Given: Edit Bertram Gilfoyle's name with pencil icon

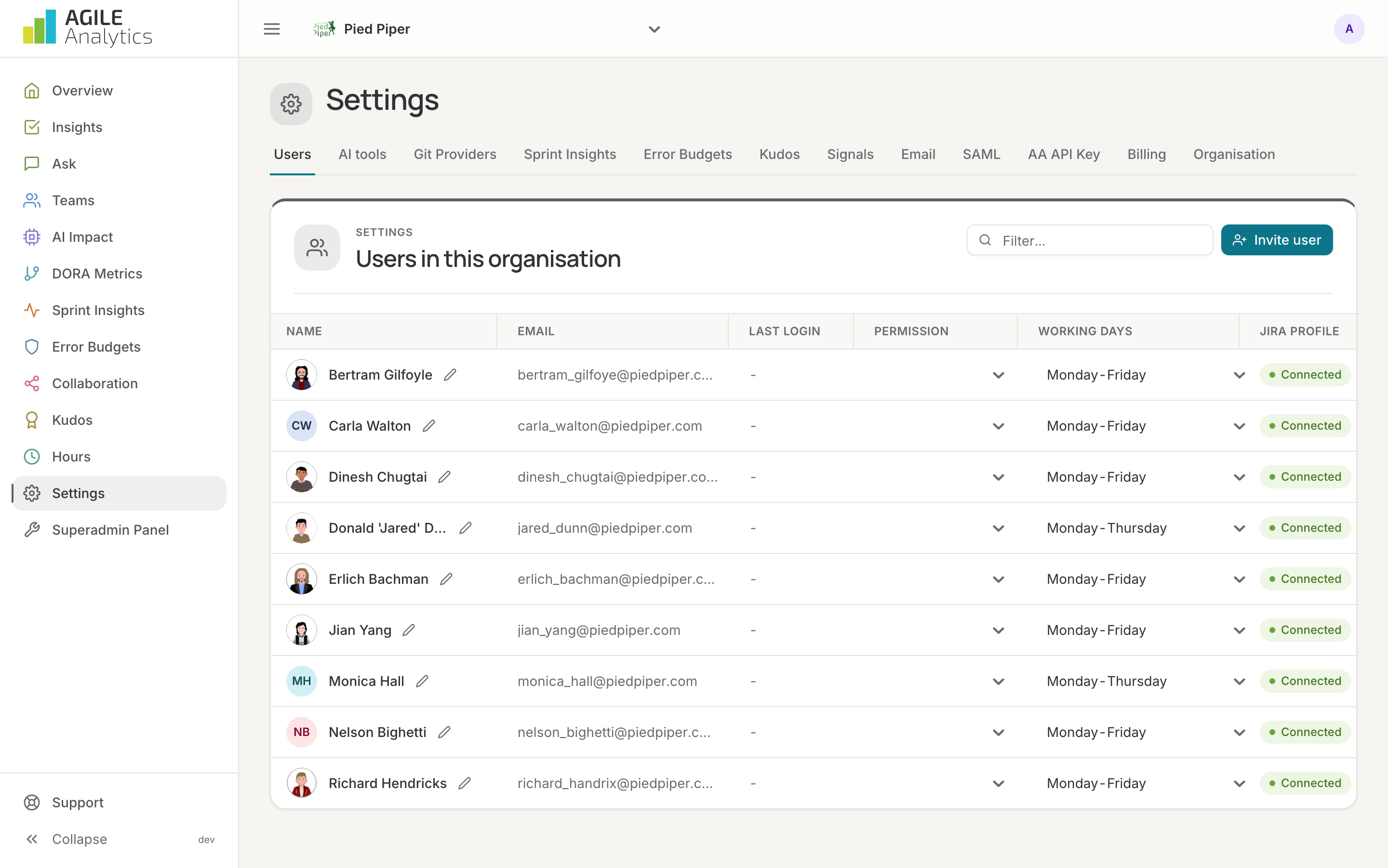Looking at the screenshot, I should tap(450, 375).
